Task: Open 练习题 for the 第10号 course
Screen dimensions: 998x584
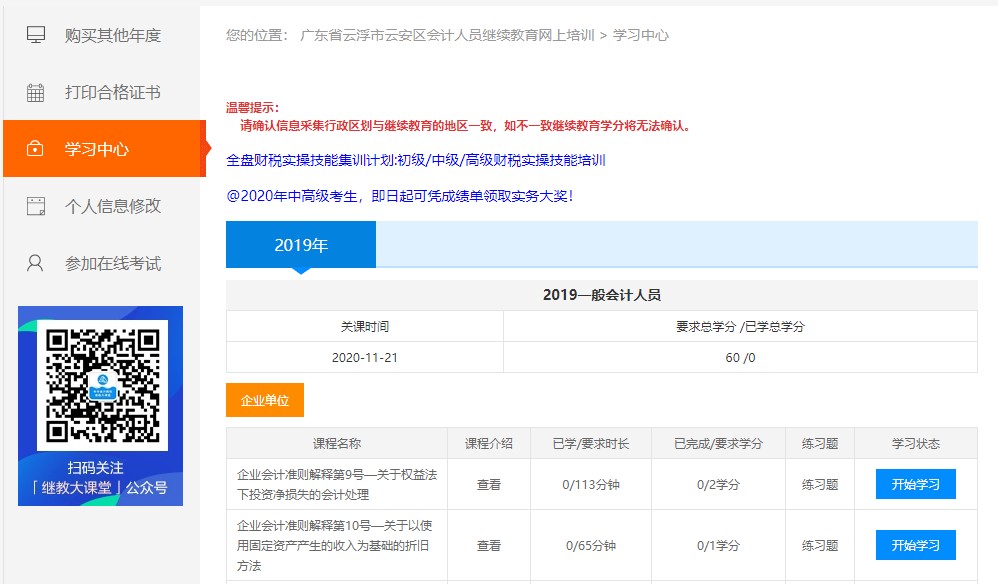Action: (819, 545)
